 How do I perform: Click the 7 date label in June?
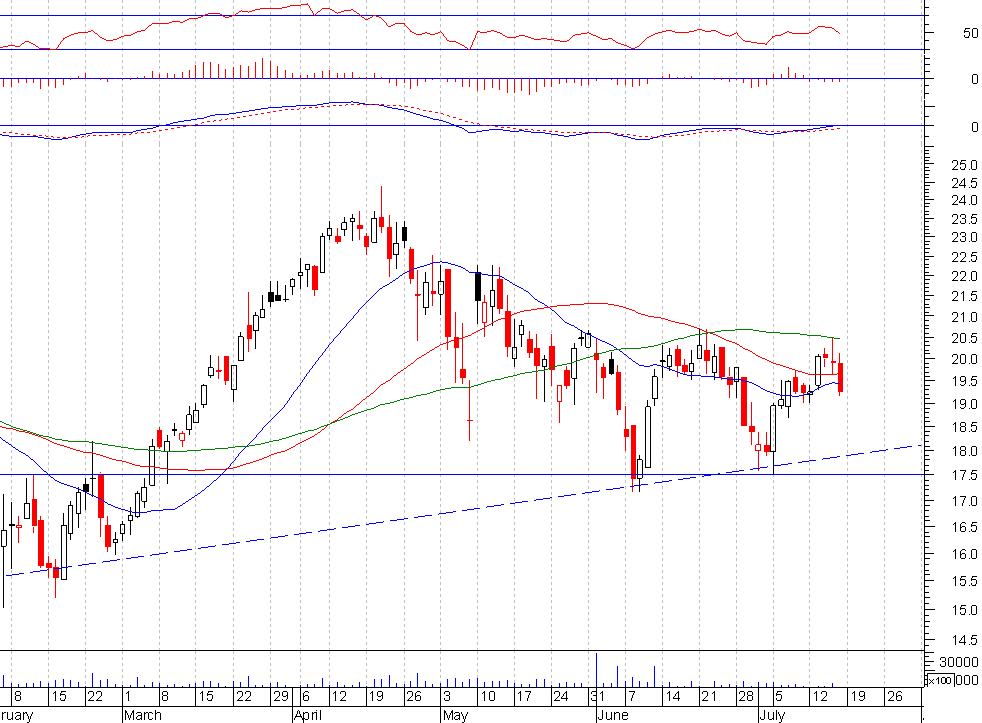pos(632,697)
